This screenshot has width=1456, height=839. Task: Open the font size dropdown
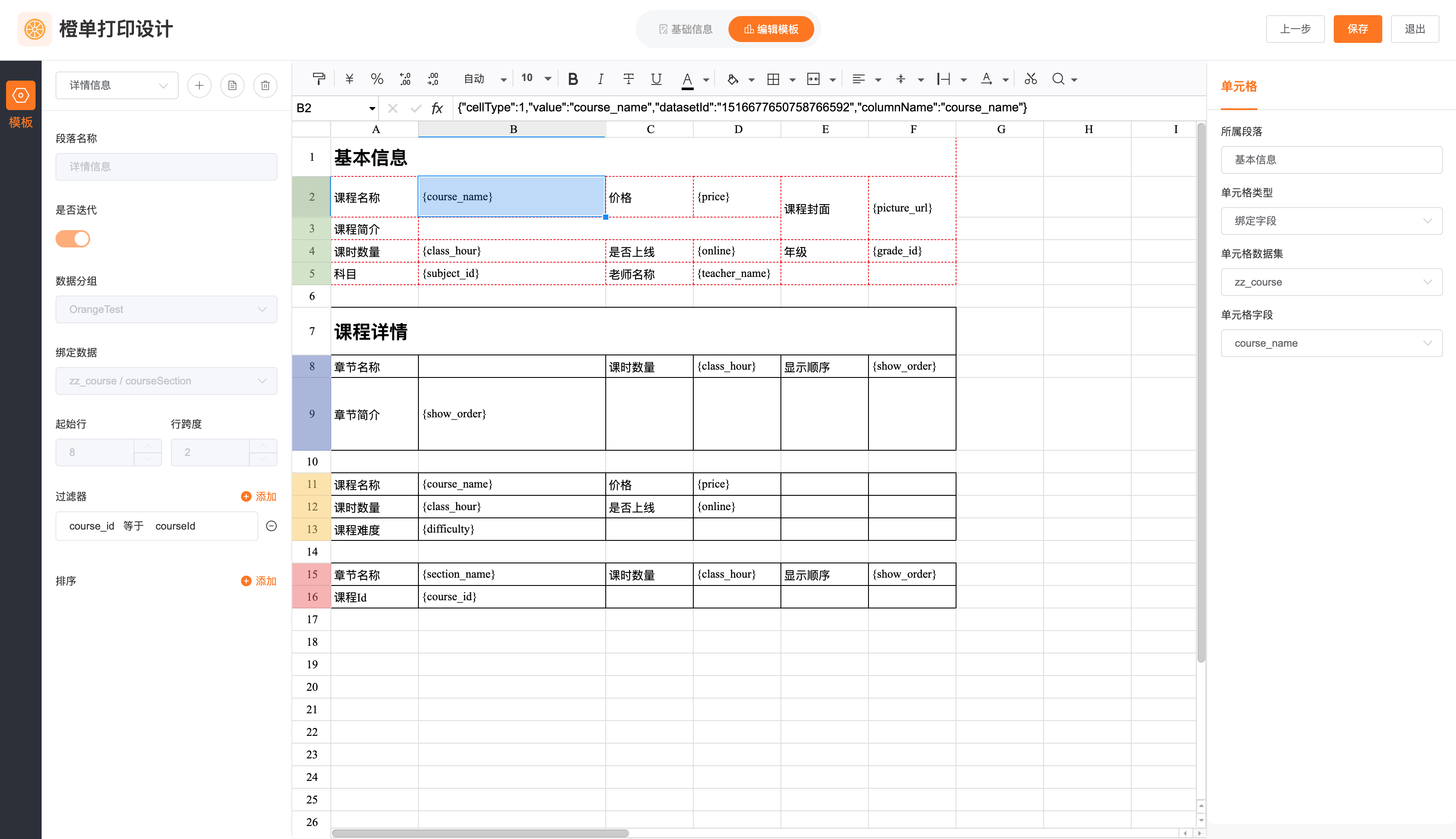click(x=547, y=79)
